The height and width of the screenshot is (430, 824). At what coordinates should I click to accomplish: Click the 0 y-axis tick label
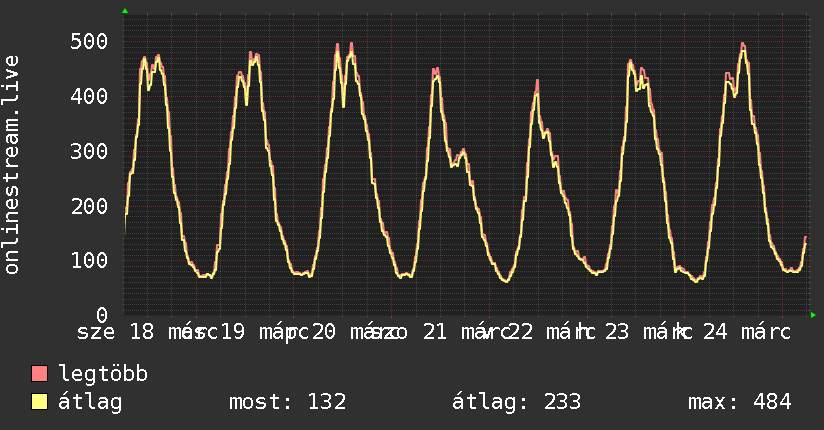[102, 315]
